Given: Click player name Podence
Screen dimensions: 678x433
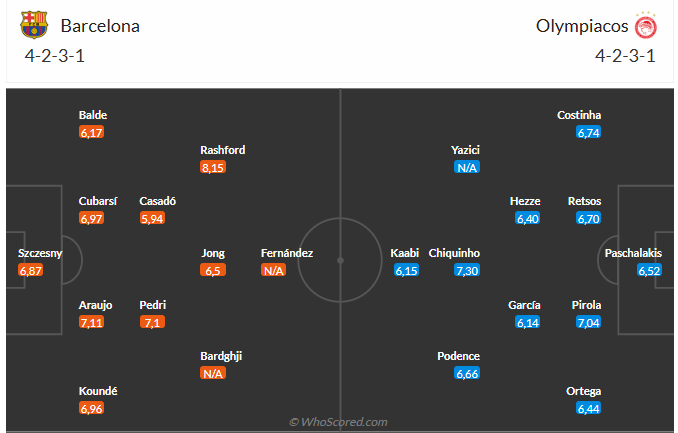Looking at the screenshot, I should [x=459, y=356].
